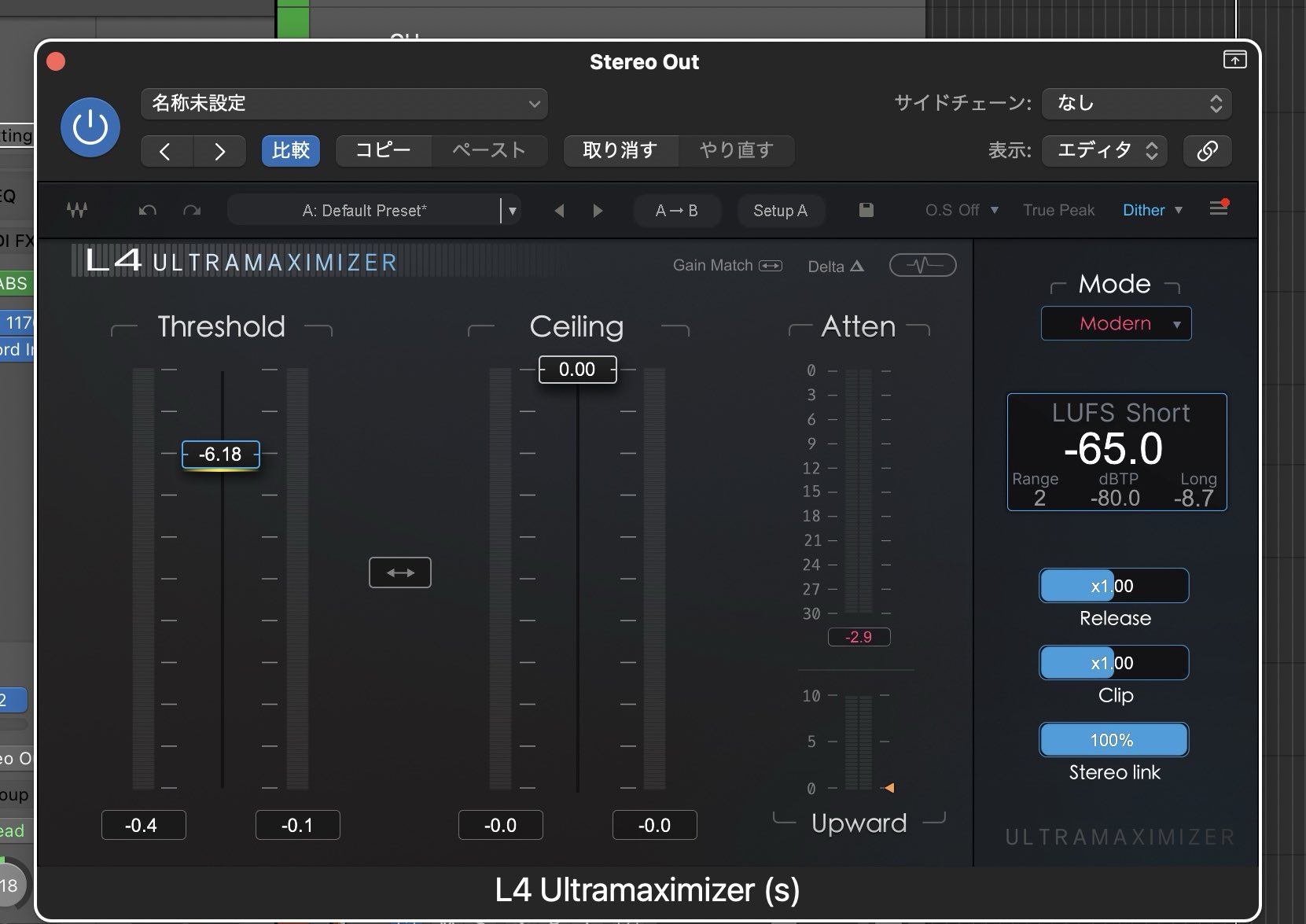This screenshot has width=1306, height=924.
Task: Click the dBTP value -80.0
Action: (1115, 498)
